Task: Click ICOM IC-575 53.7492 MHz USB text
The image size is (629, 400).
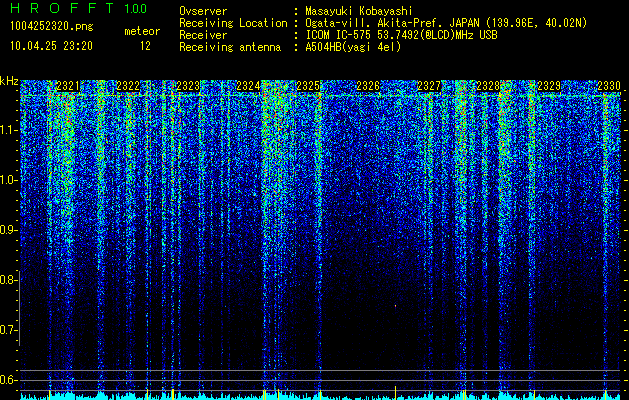Action: 401,35
